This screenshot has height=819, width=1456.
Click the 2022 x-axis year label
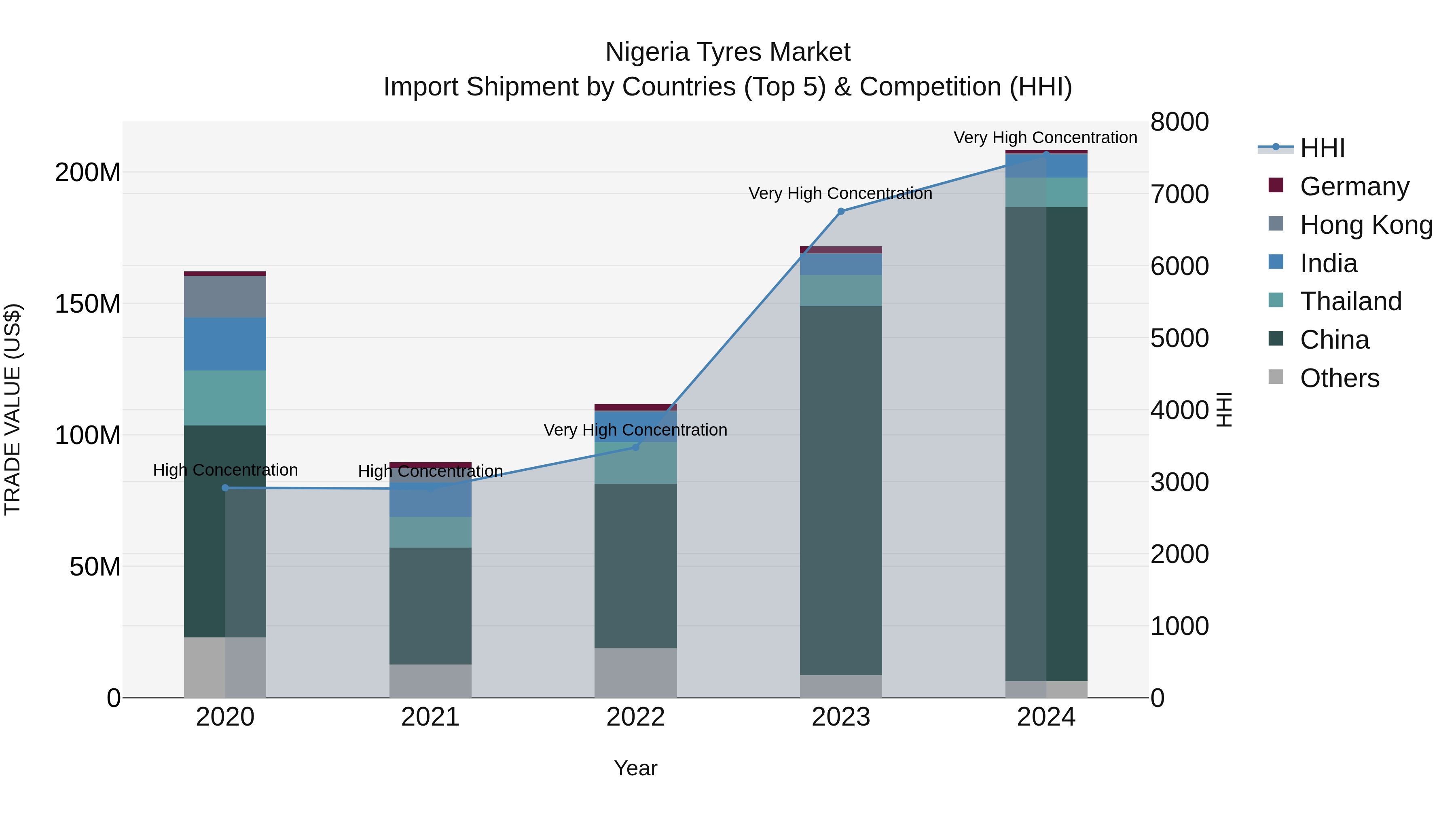[x=635, y=717]
